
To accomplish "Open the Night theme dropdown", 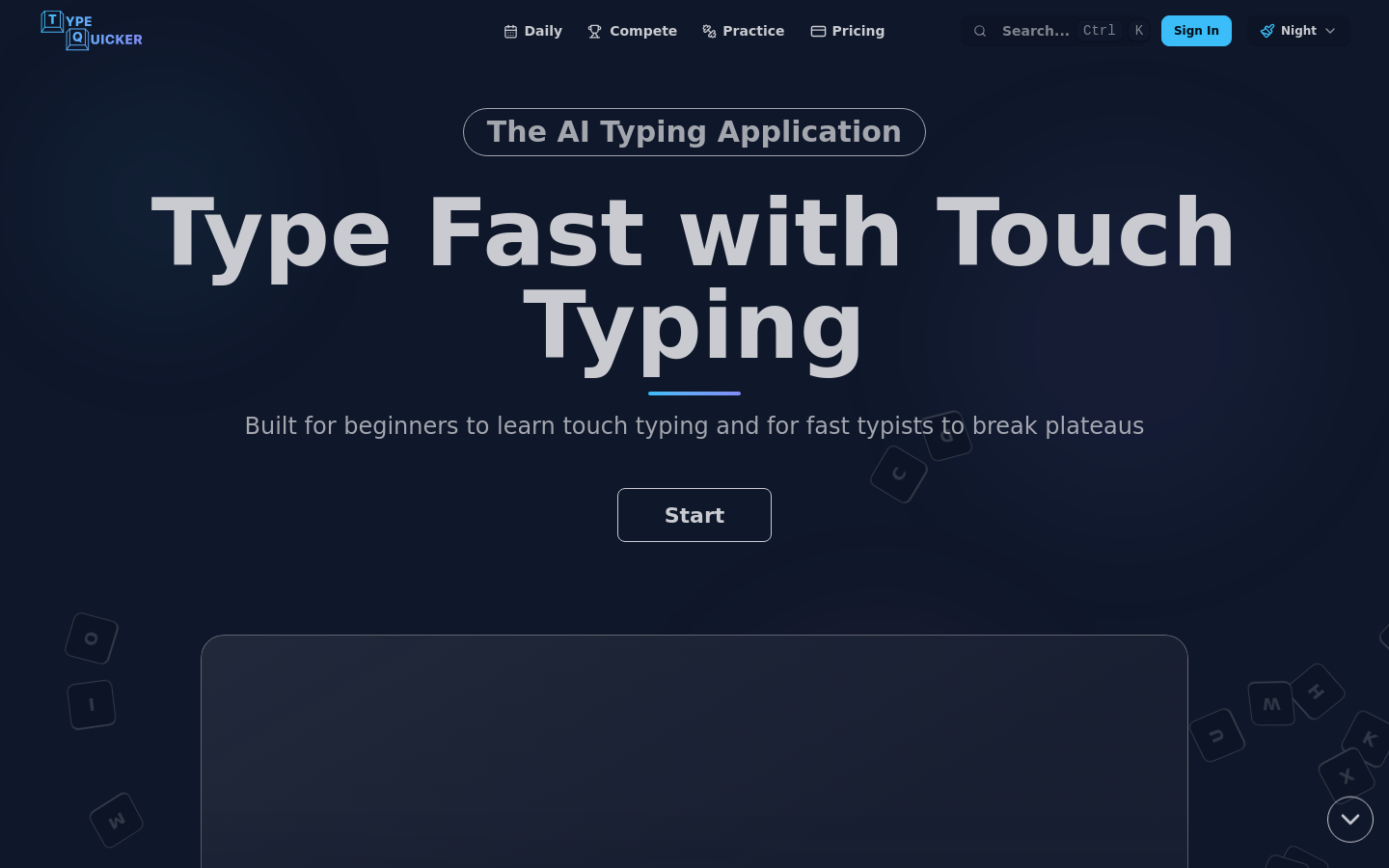I will coord(1298,31).
